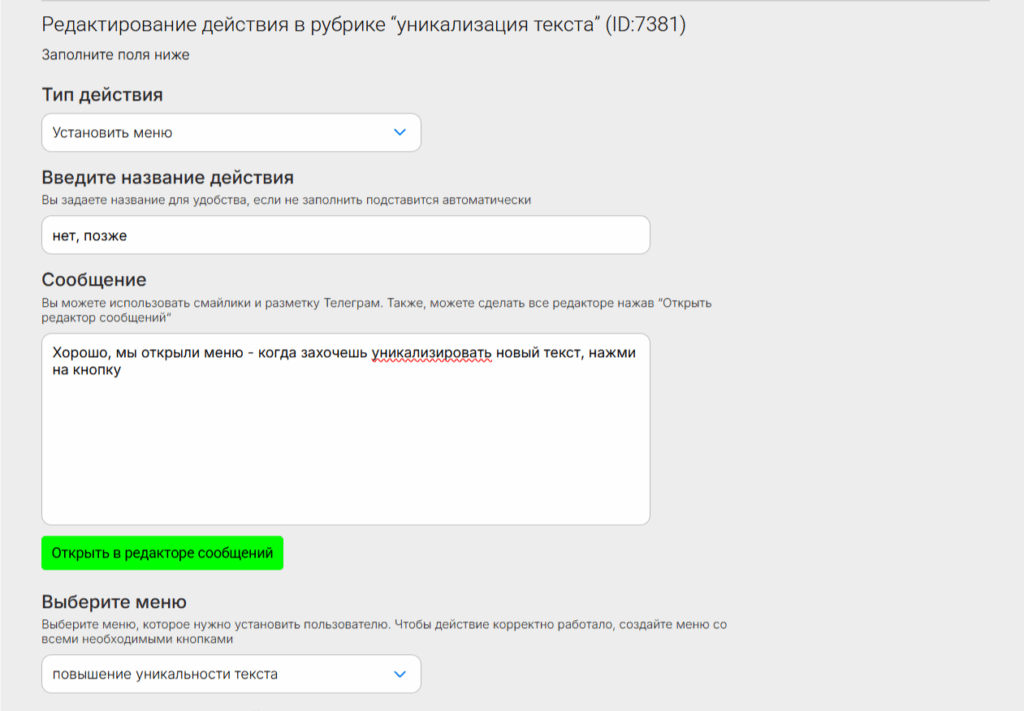The width and height of the screenshot is (1024, 711).
Task: Click the 'Тип действия' field label
Action: pyautogui.click(x=102, y=95)
